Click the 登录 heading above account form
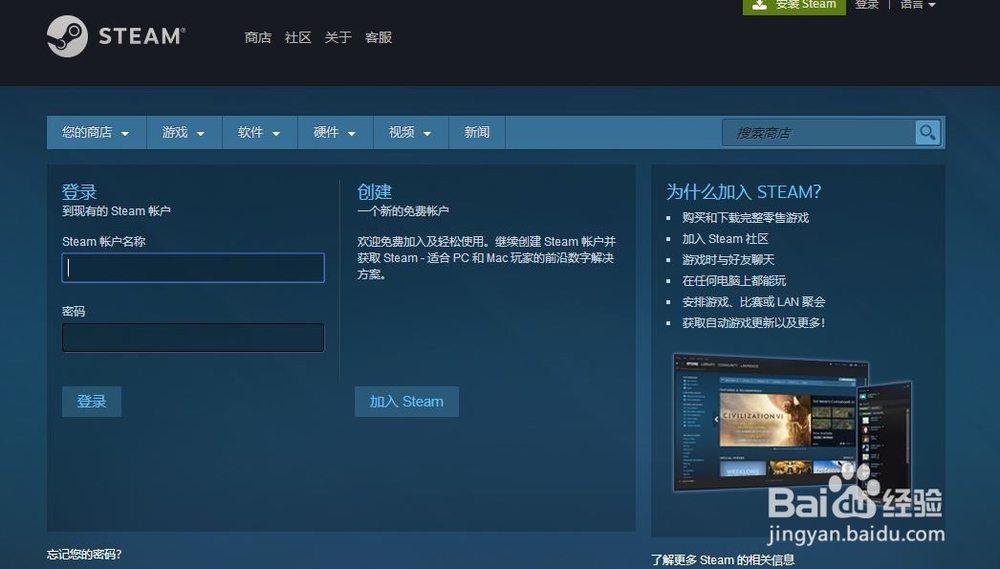This screenshot has height=569, width=1000. tap(79, 191)
